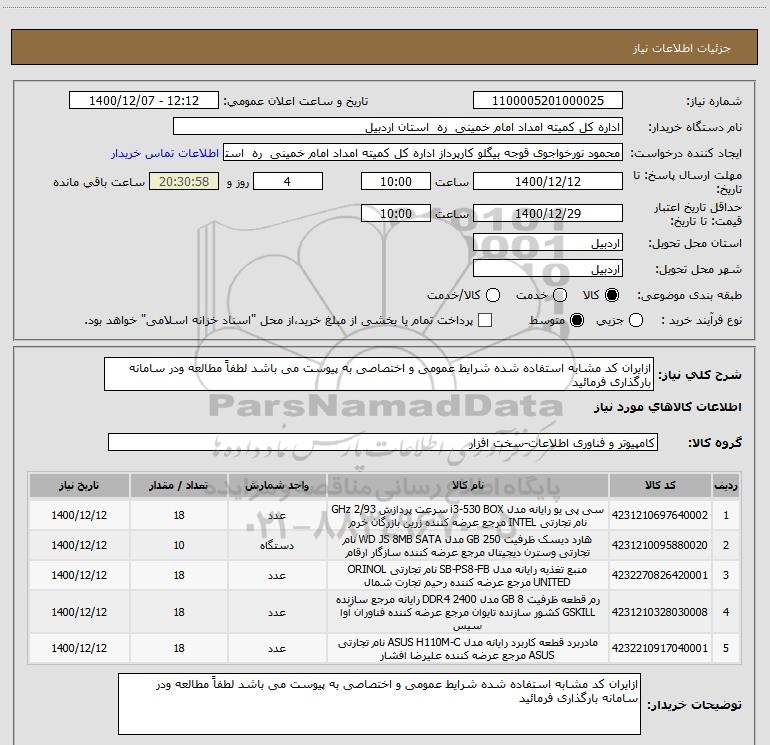The height and width of the screenshot is (745, 770).
Task: Click the ردیف column header
Action: click(726, 485)
